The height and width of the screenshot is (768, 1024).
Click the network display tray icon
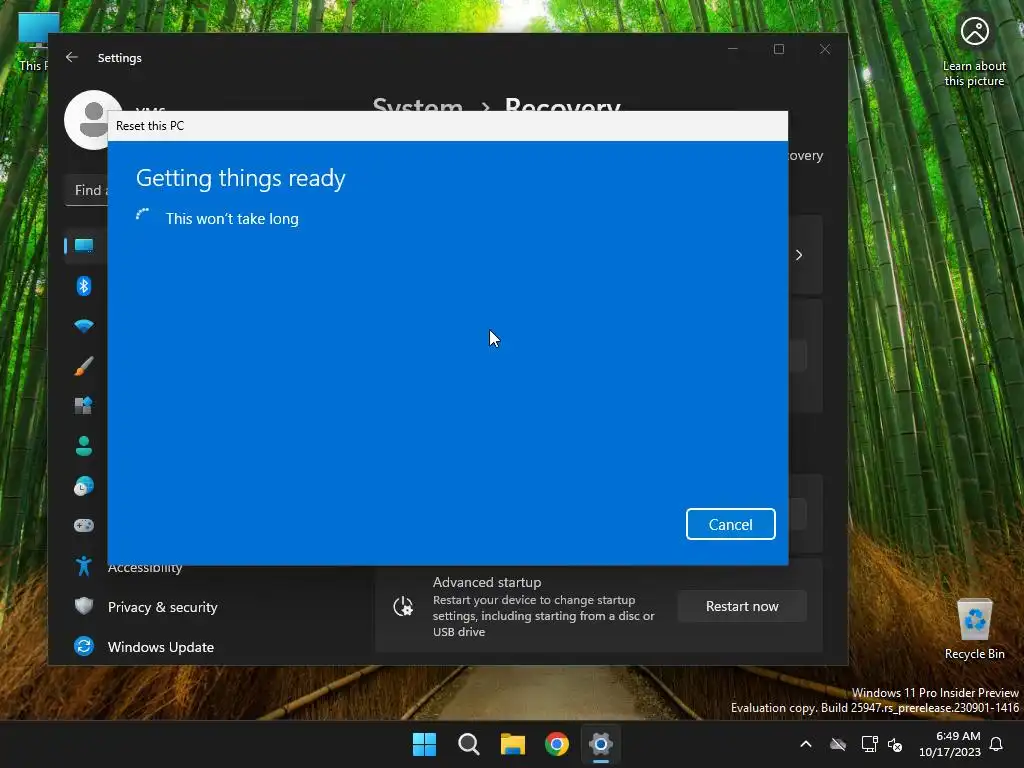pos(869,744)
